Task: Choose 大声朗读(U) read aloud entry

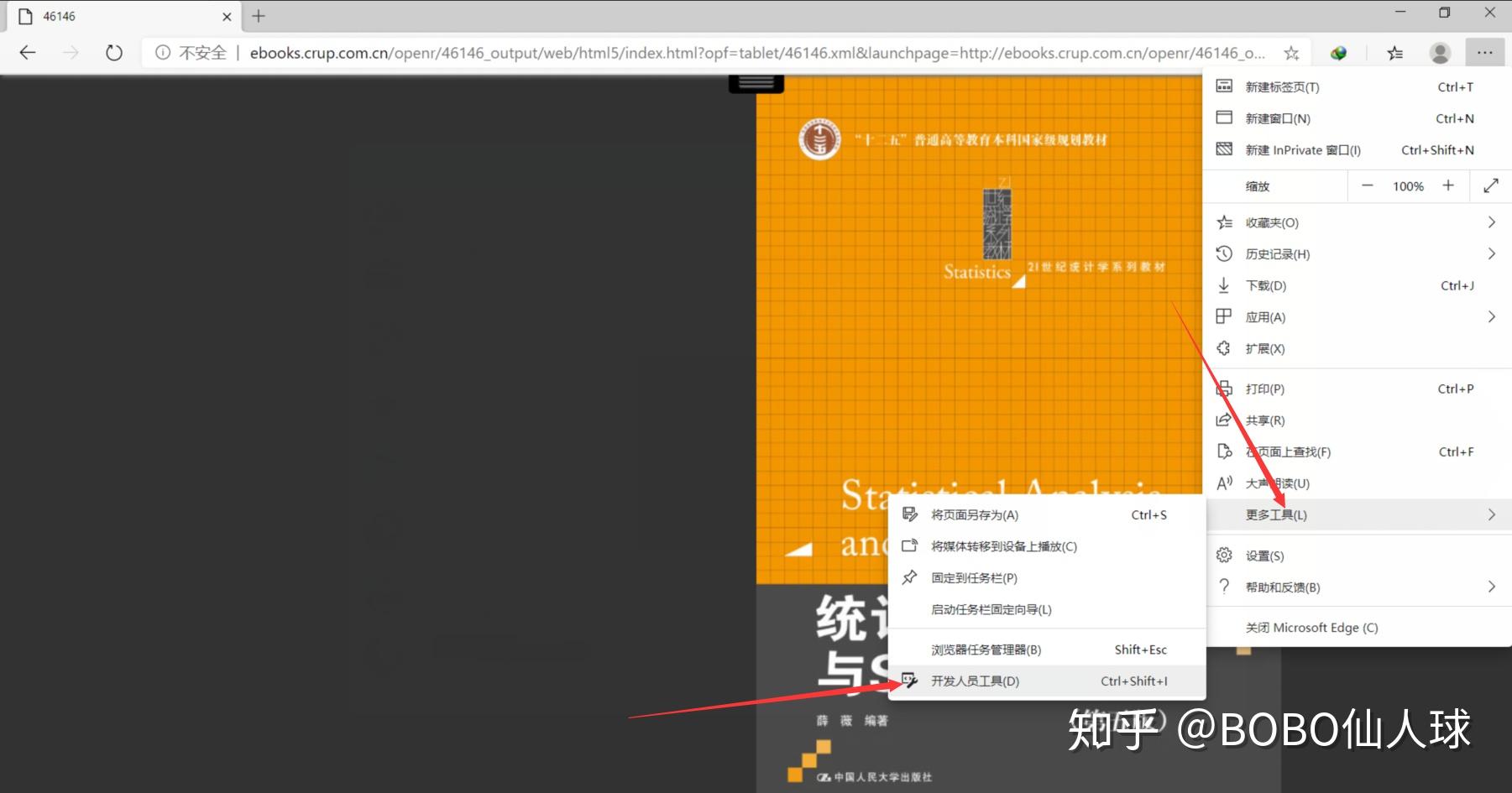Action: (1358, 483)
